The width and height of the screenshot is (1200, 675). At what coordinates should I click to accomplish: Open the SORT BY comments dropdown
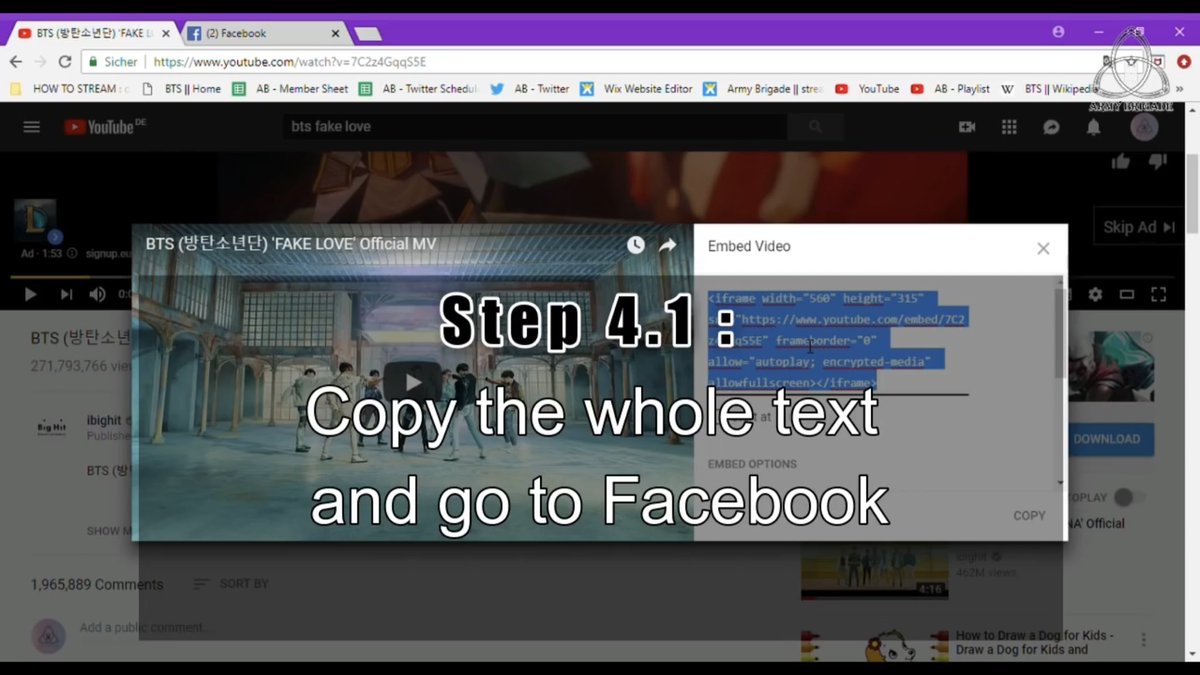click(231, 583)
